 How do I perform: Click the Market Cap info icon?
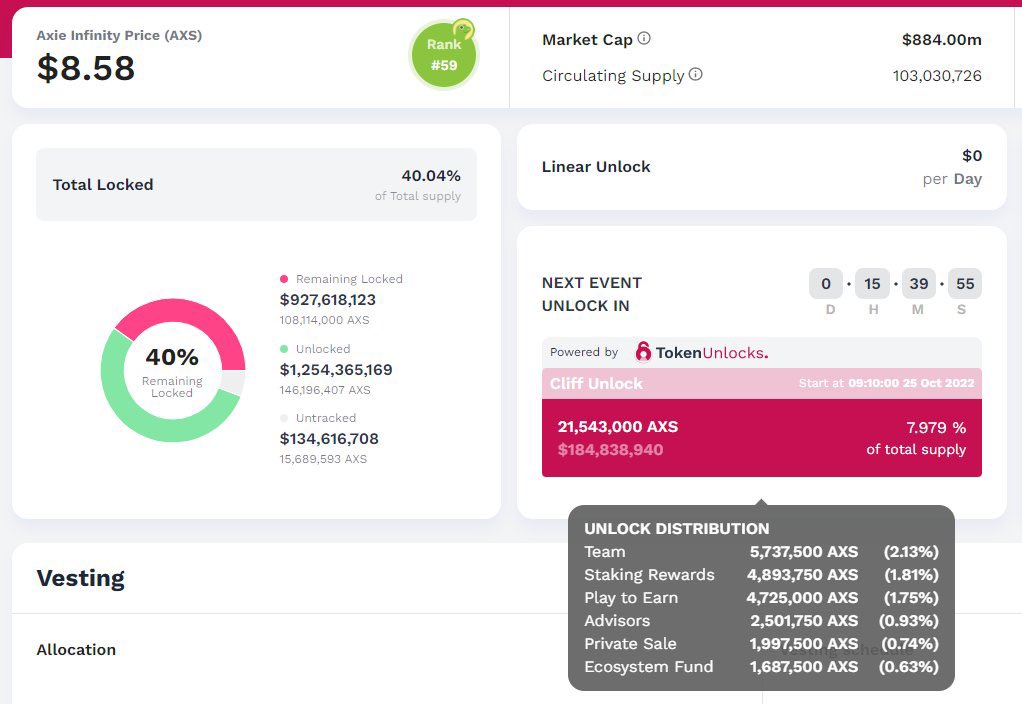tap(644, 38)
